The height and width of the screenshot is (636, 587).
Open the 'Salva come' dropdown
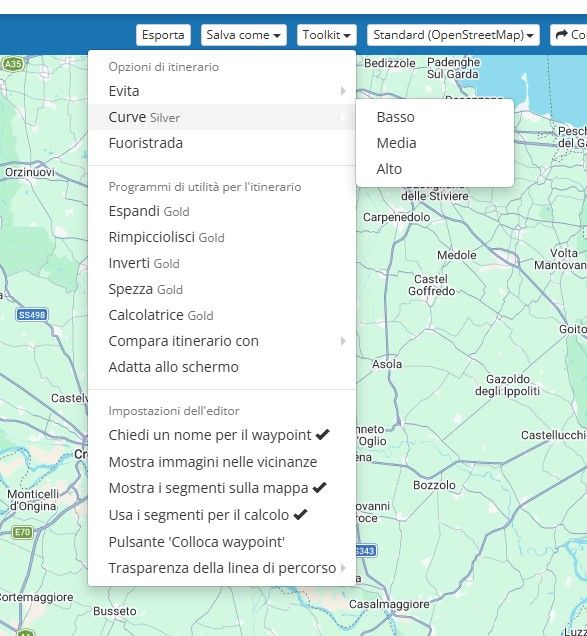tap(243, 35)
